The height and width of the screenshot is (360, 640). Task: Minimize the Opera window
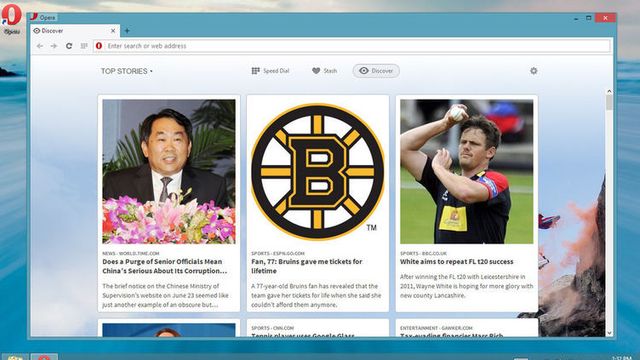tap(576, 18)
